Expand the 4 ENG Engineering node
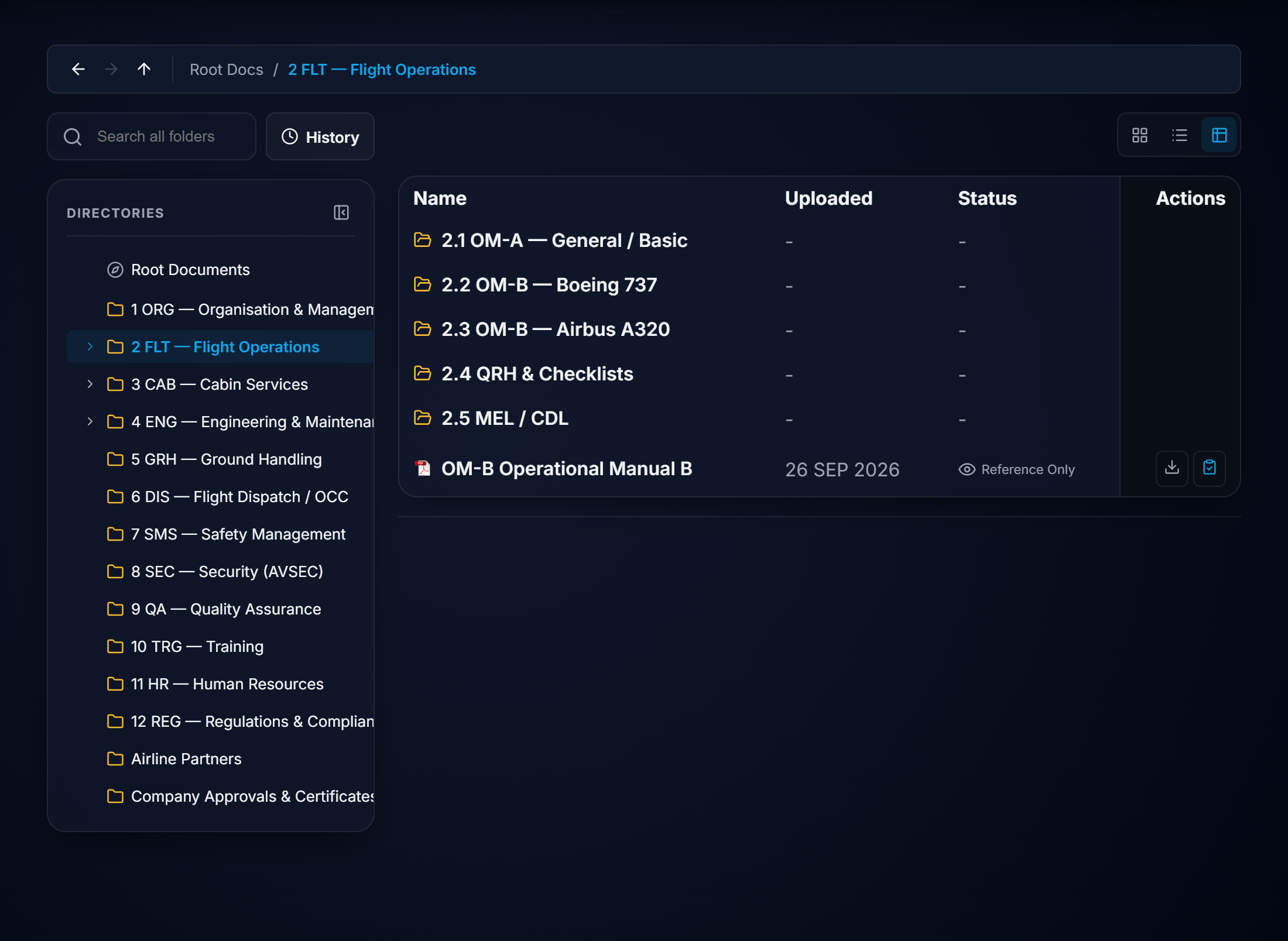 point(90,421)
